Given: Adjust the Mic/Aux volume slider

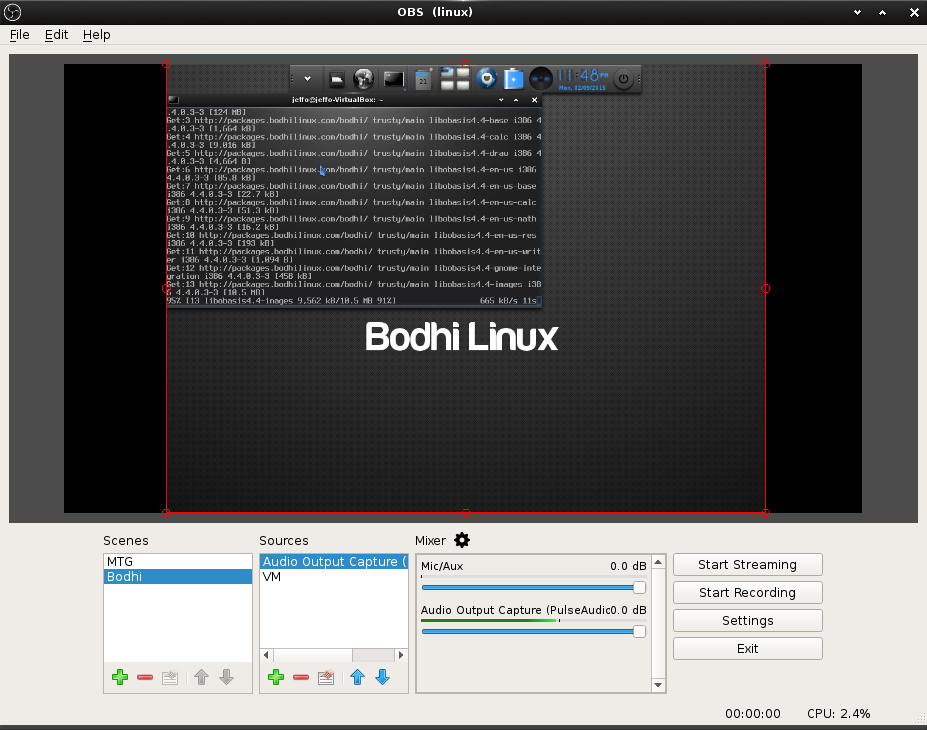Looking at the screenshot, I should tap(533, 588).
